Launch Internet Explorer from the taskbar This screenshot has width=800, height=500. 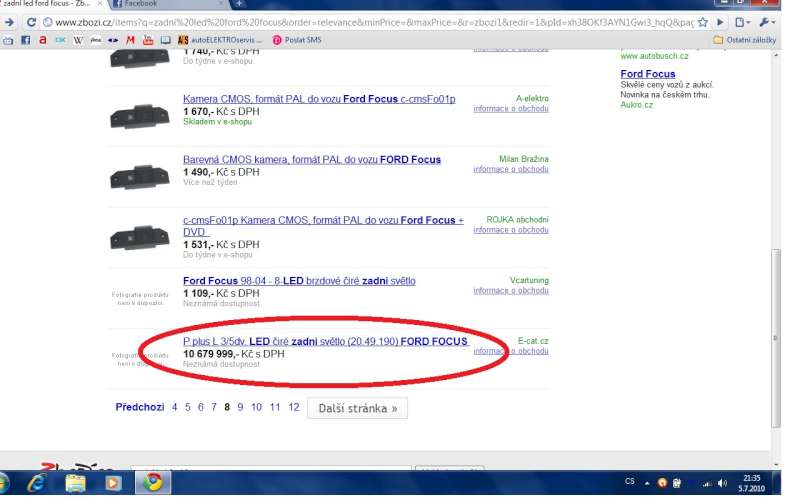tap(39, 483)
